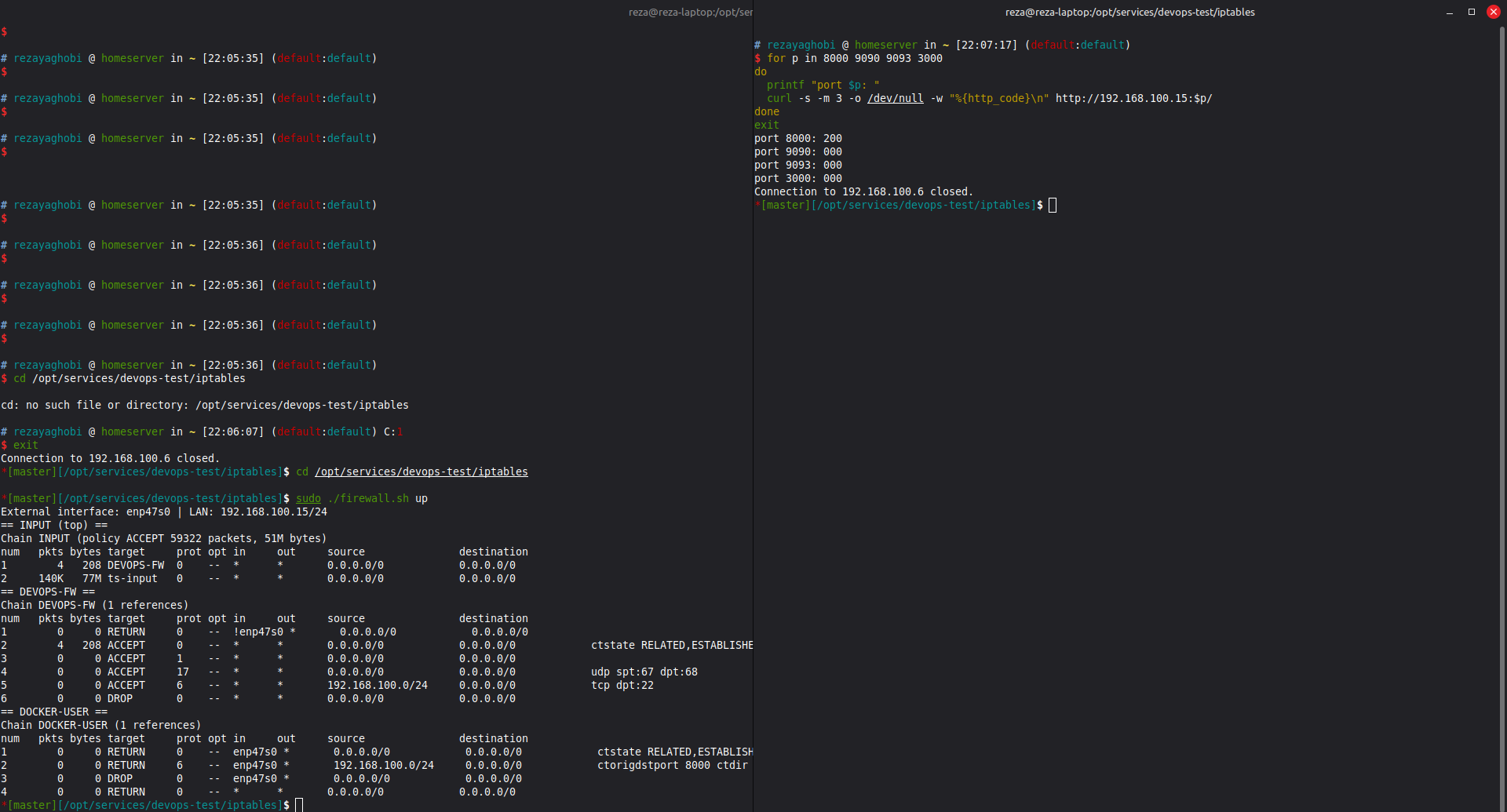Image resolution: width=1507 pixels, height=812 pixels.
Task: Click the underlined sudo command
Action: click(308, 498)
